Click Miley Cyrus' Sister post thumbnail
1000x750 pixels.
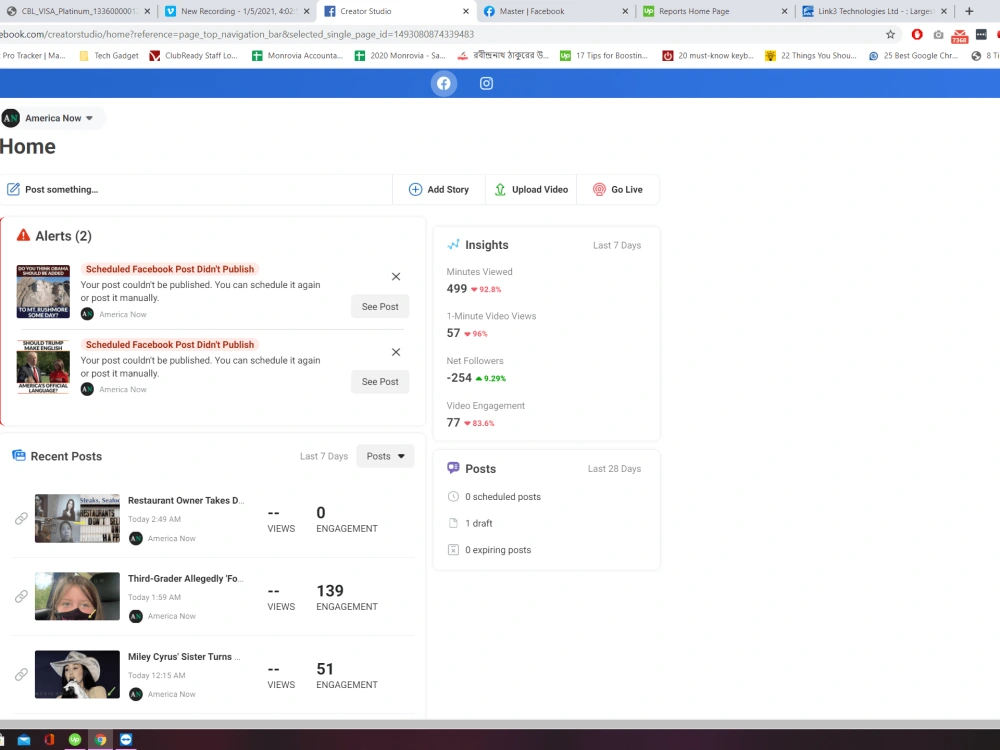pos(77,675)
